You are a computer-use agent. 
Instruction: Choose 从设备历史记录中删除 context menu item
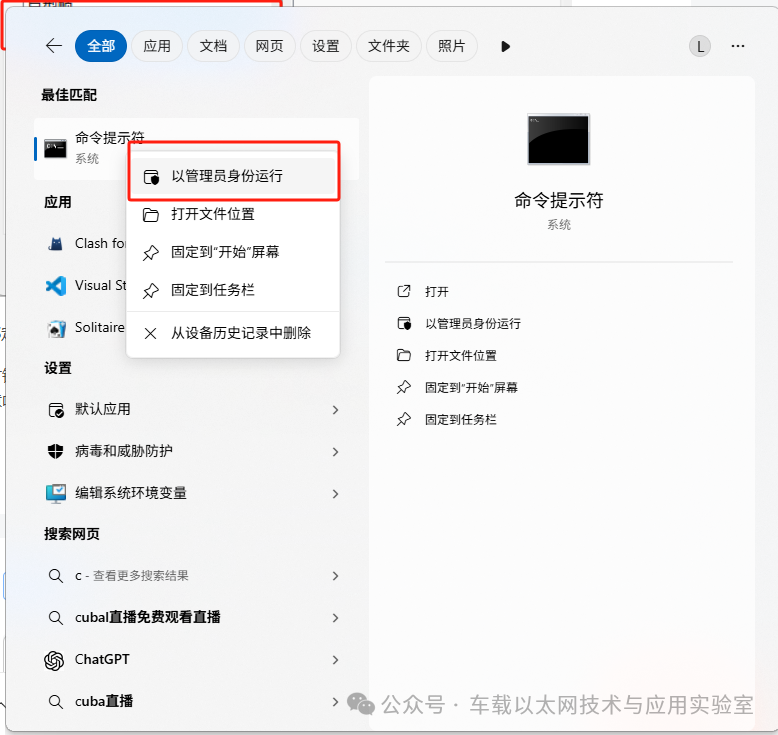click(233, 333)
